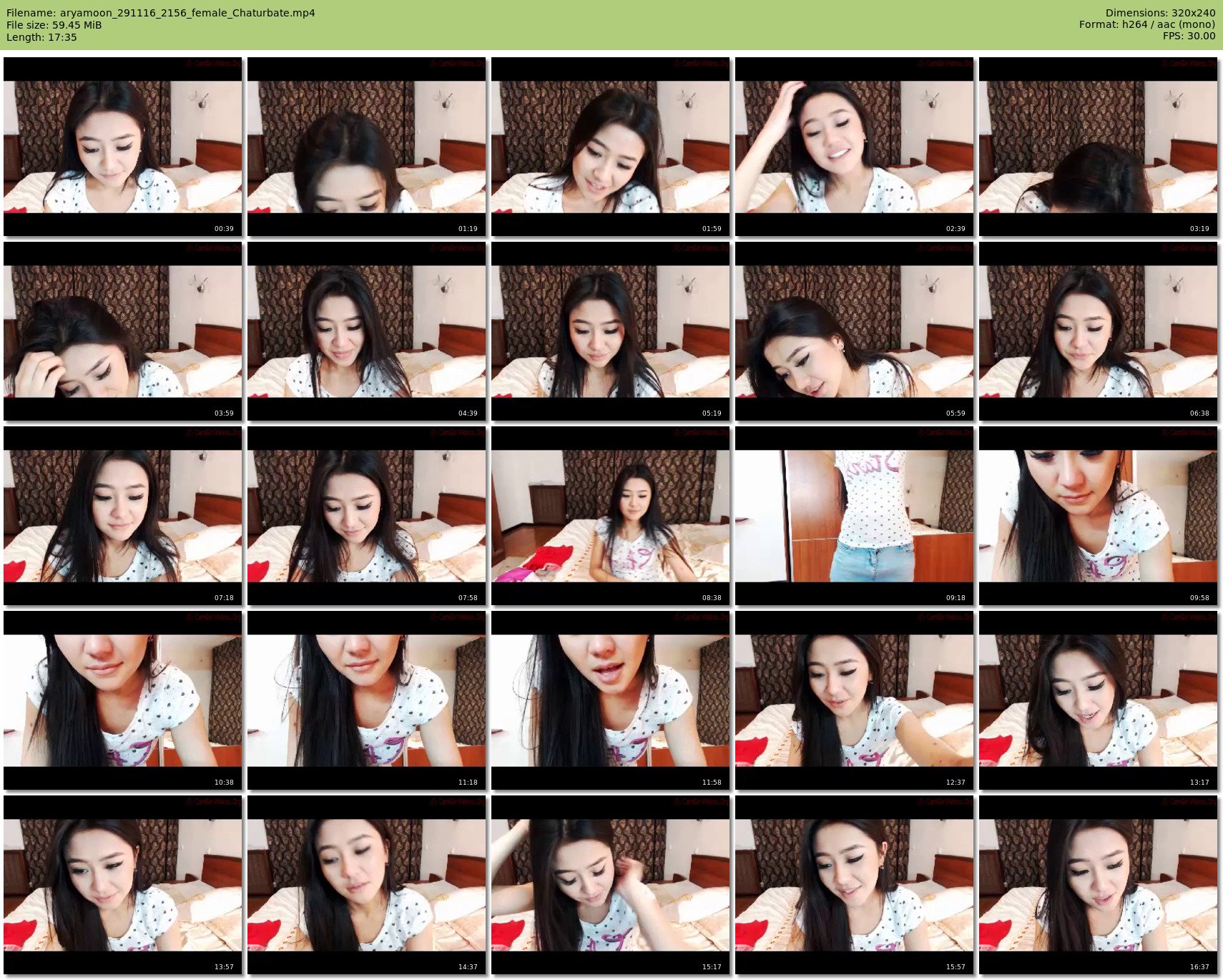1223x980 pixels.
Task: Select the frame marked 11:58
Action: click(610, 700)
